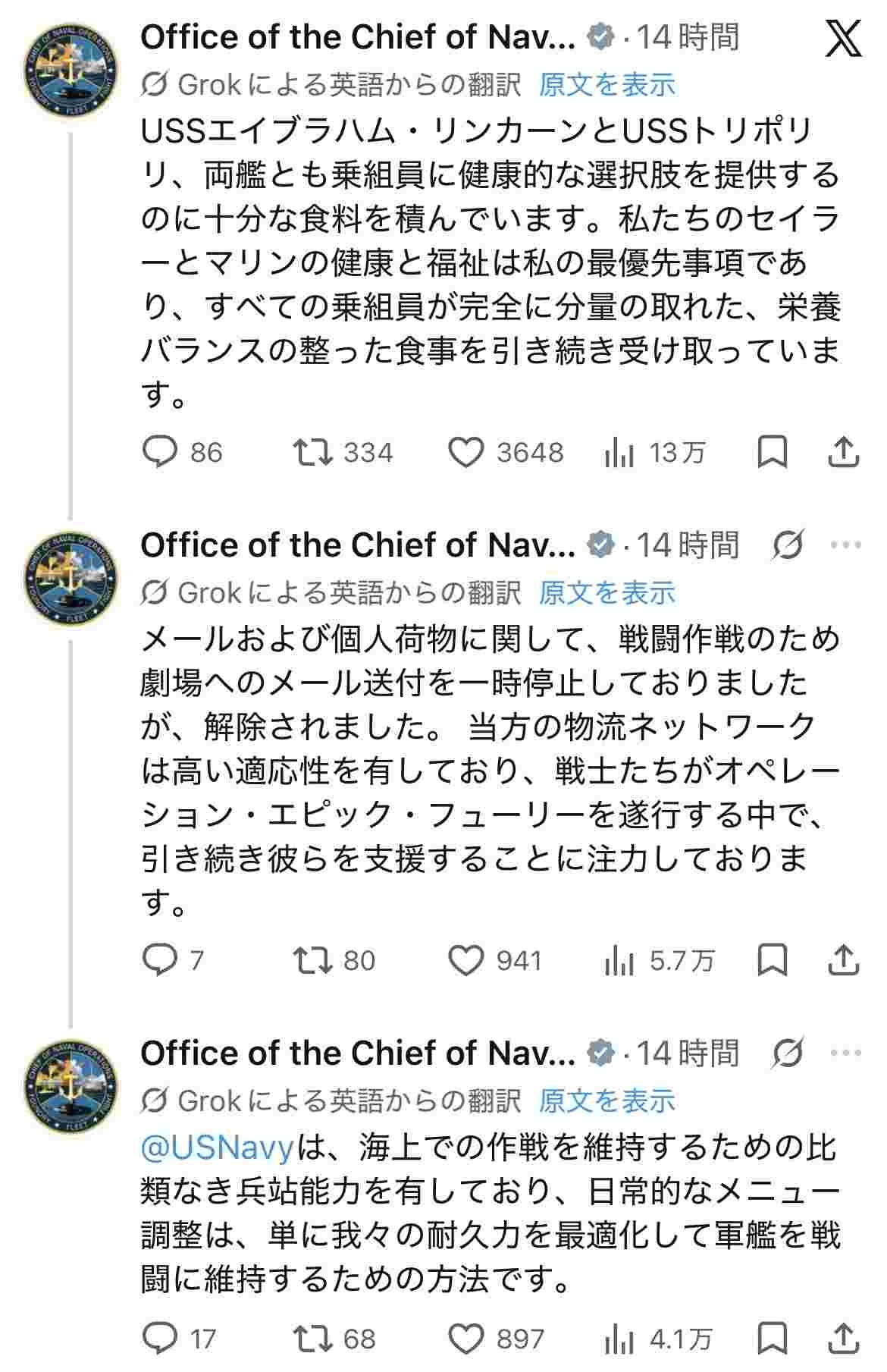Share the third post with 897 likes
This screenshot has height=1372, width=887.
point(843,1338)
